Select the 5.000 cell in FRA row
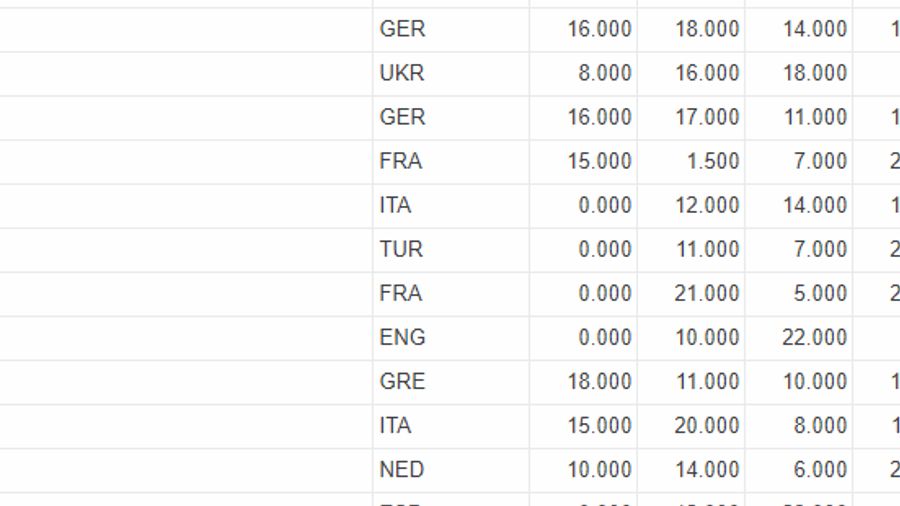The height and width of the screenshot is (506, 900). click(799, 294)
